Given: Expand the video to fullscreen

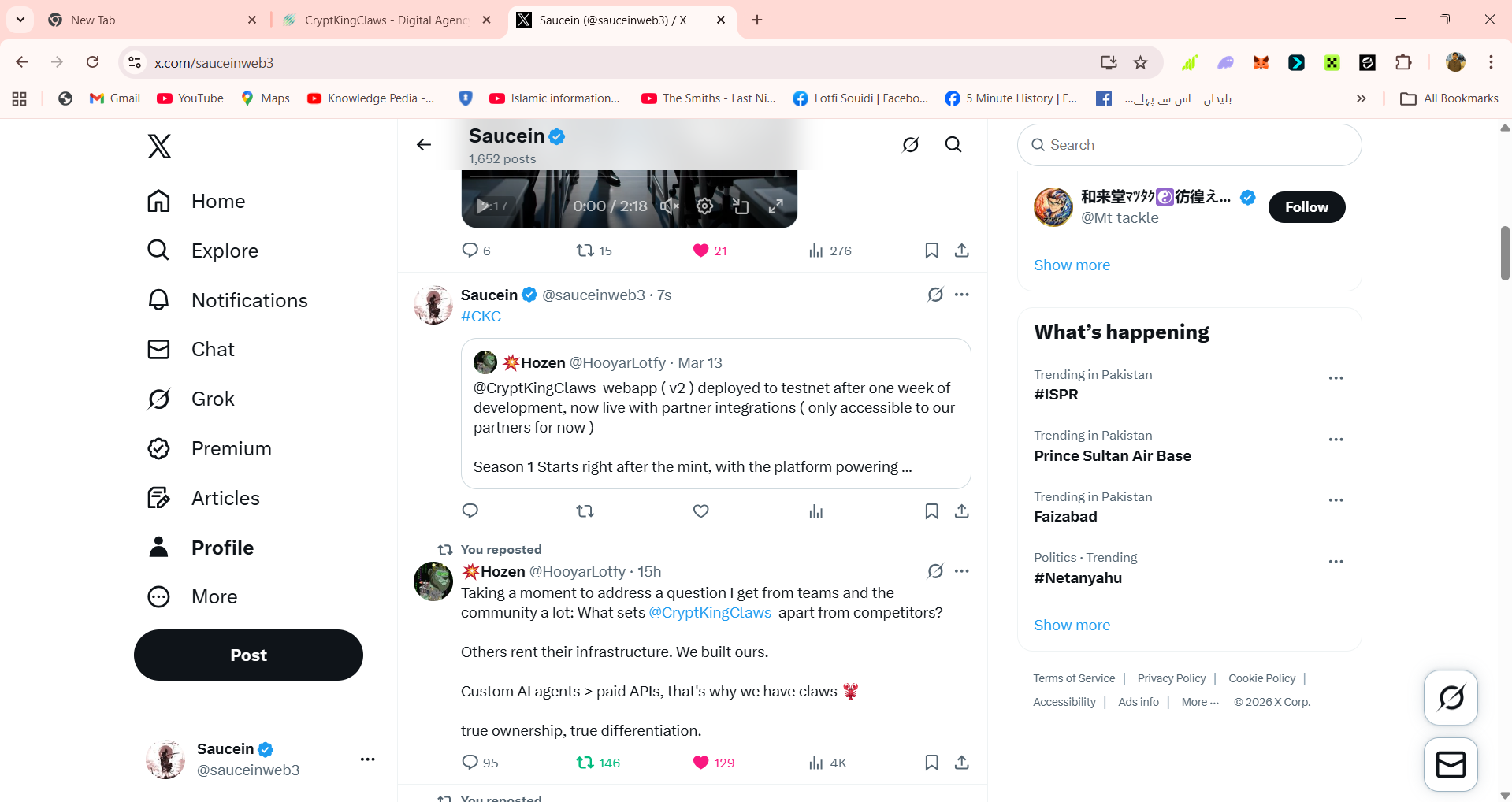Looking at the screenshot, I should [776, 206].
